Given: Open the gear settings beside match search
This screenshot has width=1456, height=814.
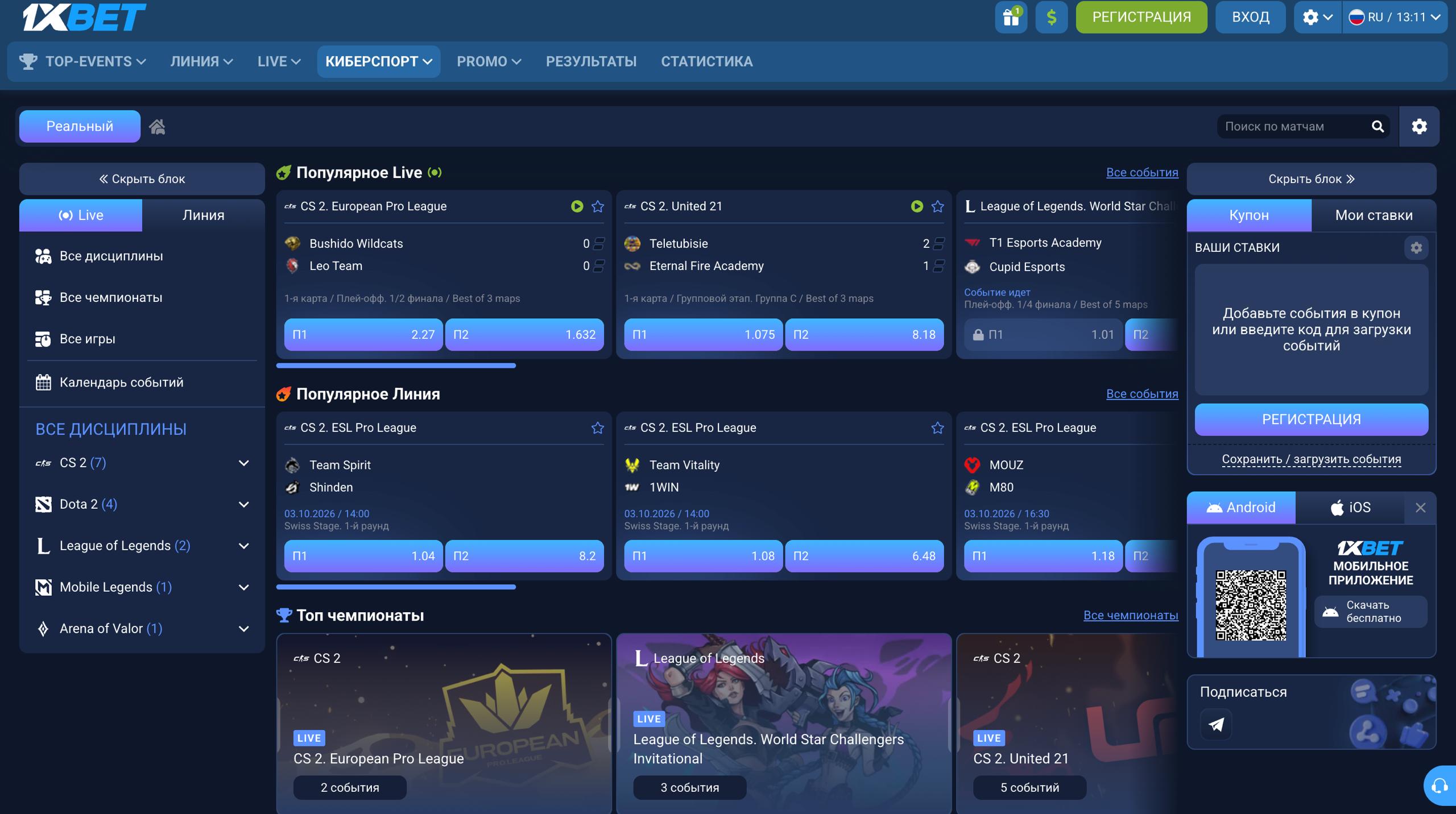Looking at the screenshot, I should (1419, 126).
